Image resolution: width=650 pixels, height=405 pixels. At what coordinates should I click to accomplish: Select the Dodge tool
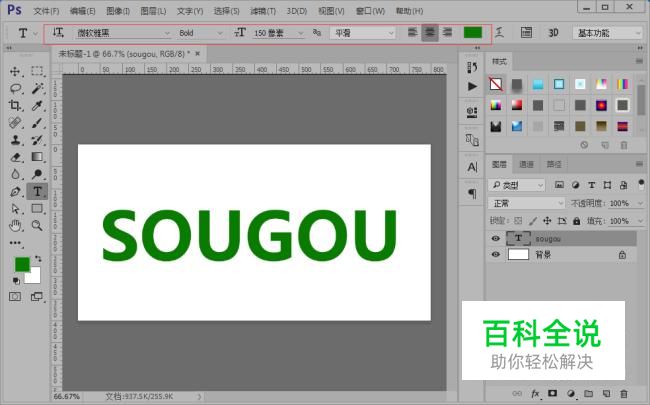(37, 174)
